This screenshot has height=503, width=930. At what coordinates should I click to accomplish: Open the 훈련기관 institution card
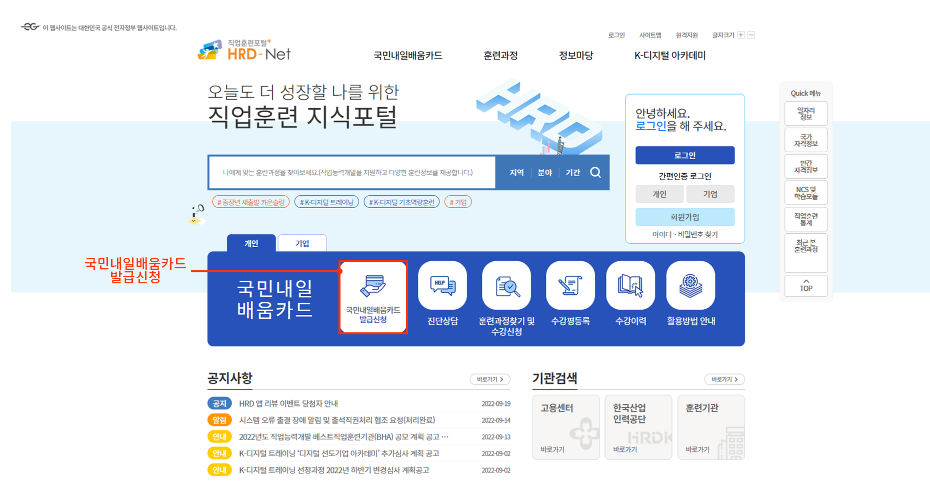pos(711,427)
